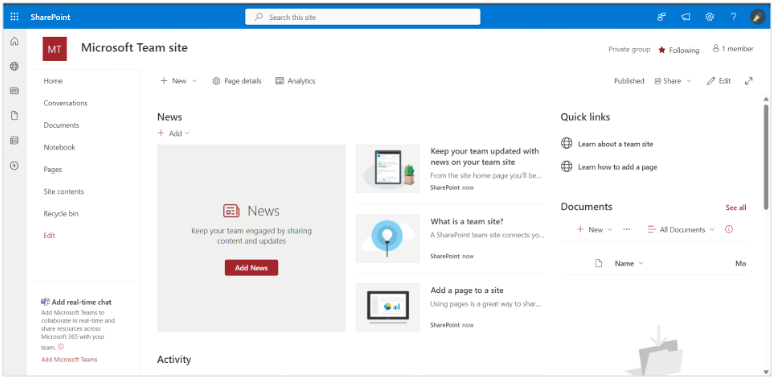Open the tablet thumbnail news article
Screen dimensions: 775x380
388,169
